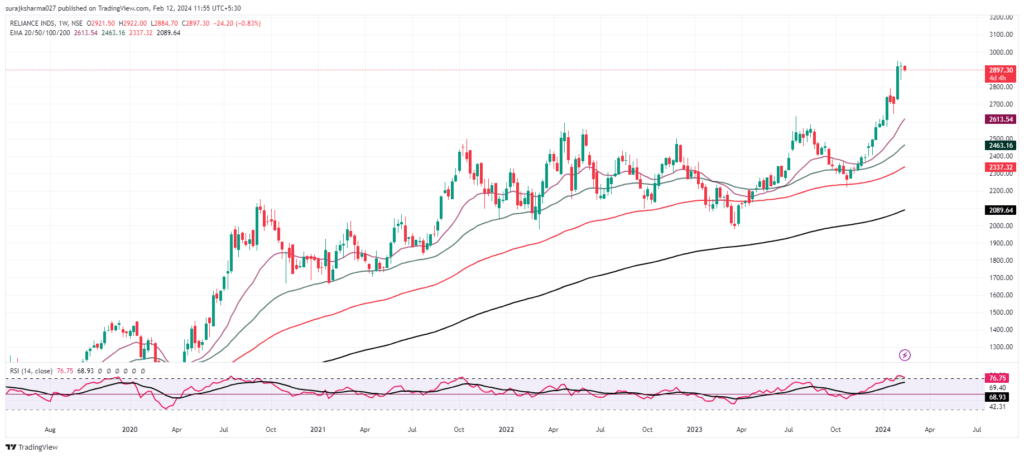Click the 2021 label on the time axis
The width and height of the screenshot is (1024, 457).
click(x=318, y=431)
